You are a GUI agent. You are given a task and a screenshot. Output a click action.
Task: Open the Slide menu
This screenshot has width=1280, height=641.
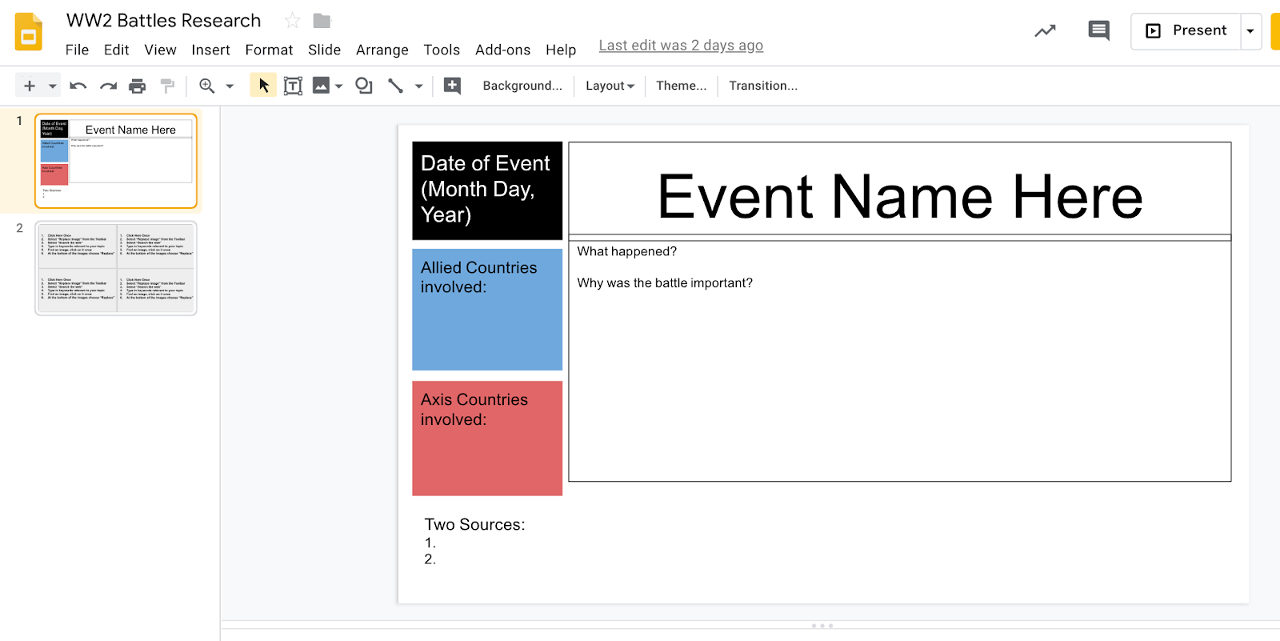[325, 49]
